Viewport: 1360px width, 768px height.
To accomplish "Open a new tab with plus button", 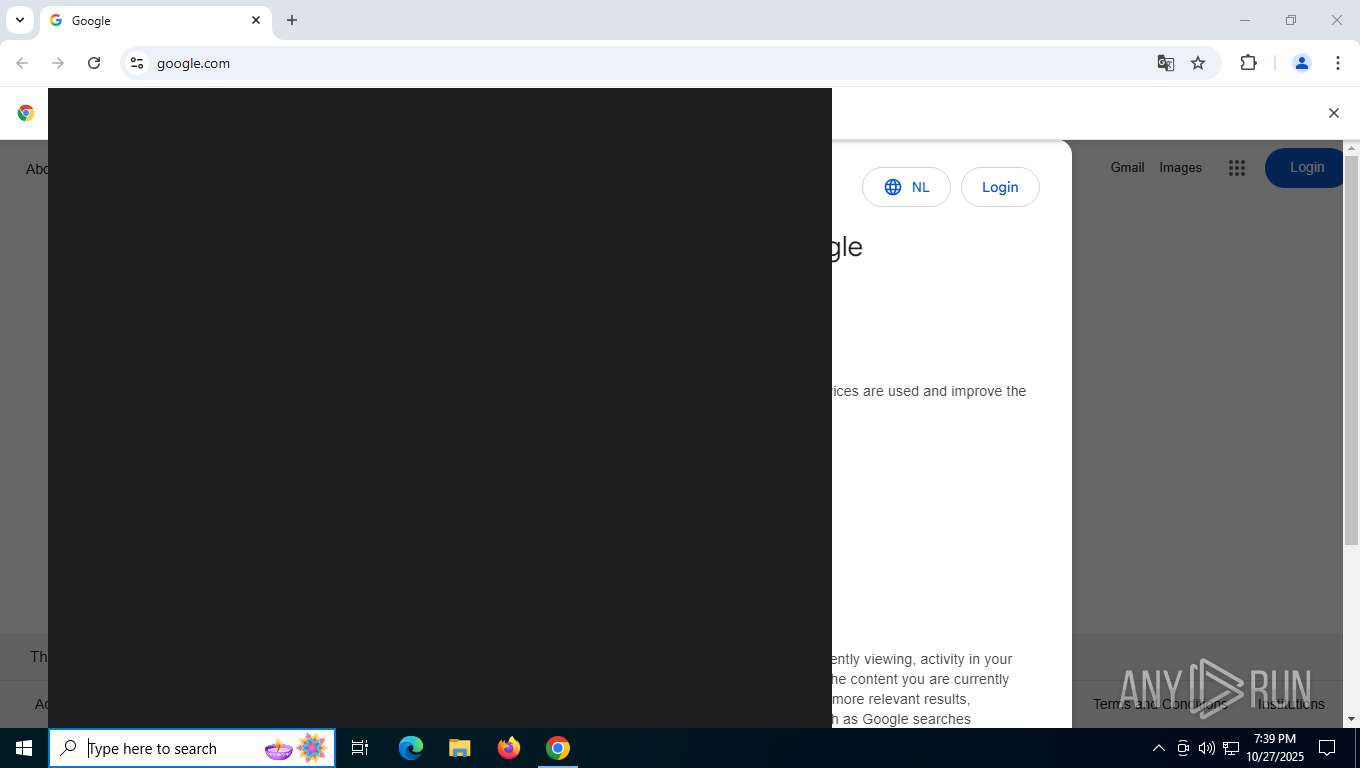I will click(292, 20).
